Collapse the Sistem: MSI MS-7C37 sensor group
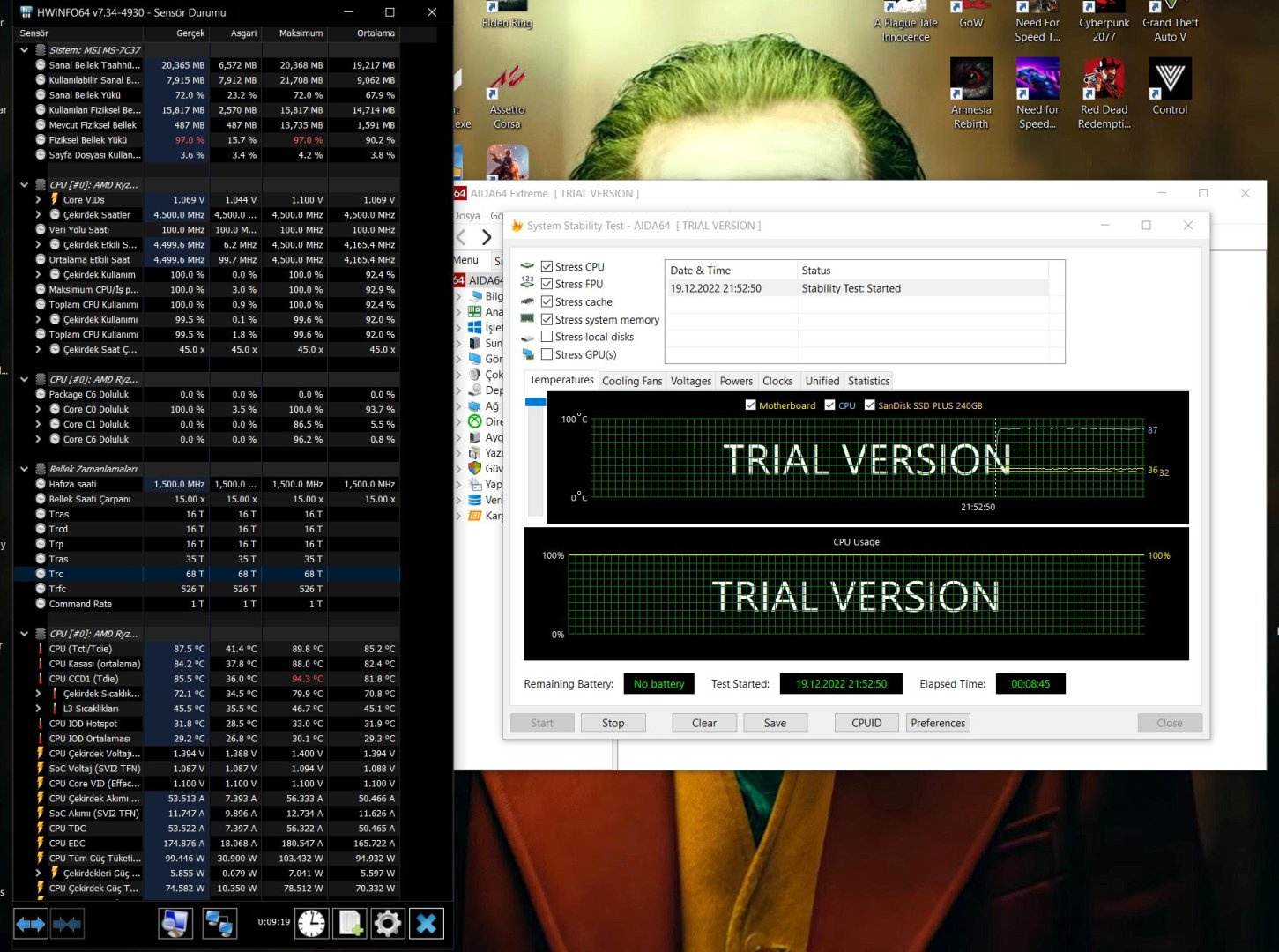The image size is (1279, 952). 24,50
